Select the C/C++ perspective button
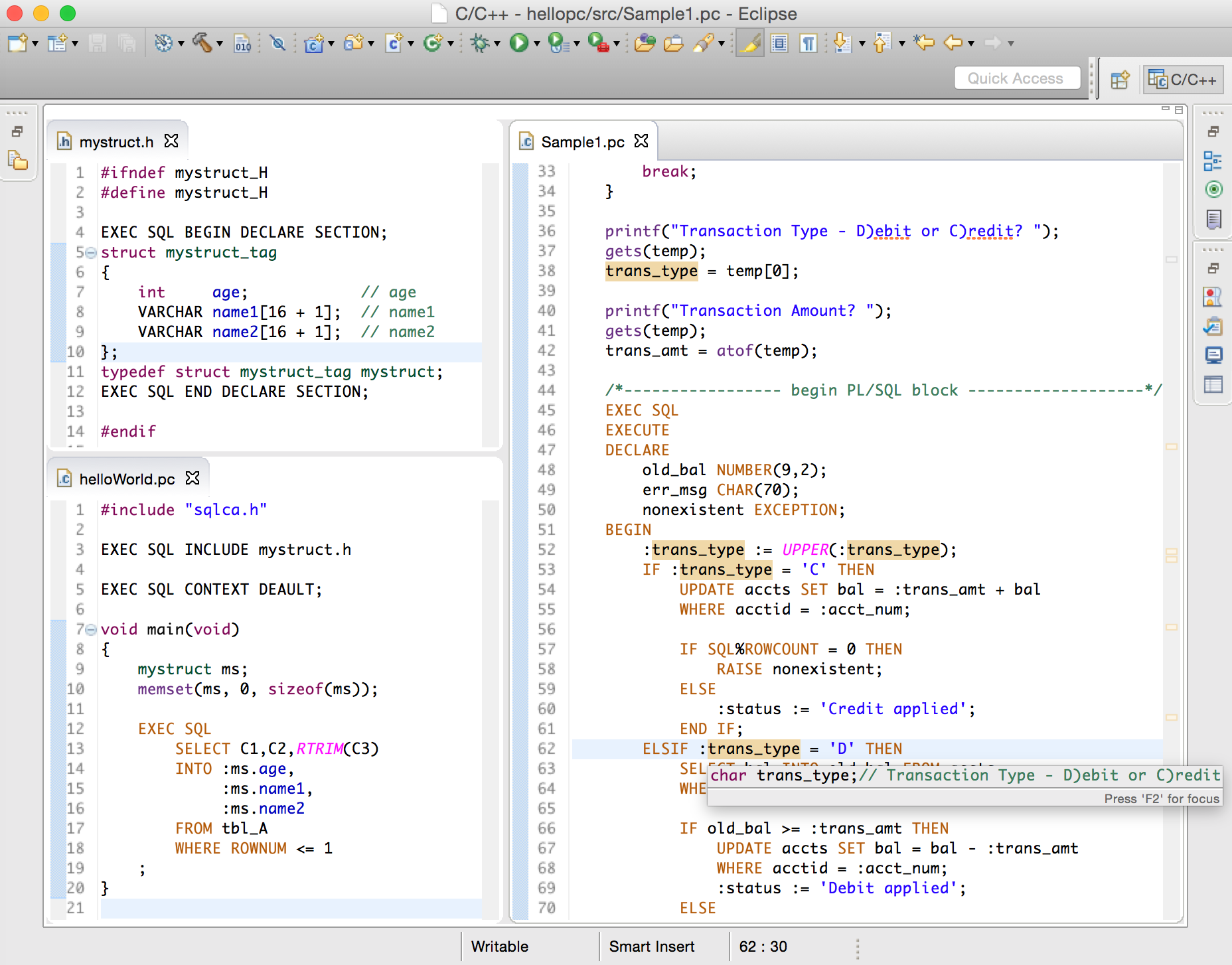Viewport: 1232px width, 965px height. [x=1184, y=80]
